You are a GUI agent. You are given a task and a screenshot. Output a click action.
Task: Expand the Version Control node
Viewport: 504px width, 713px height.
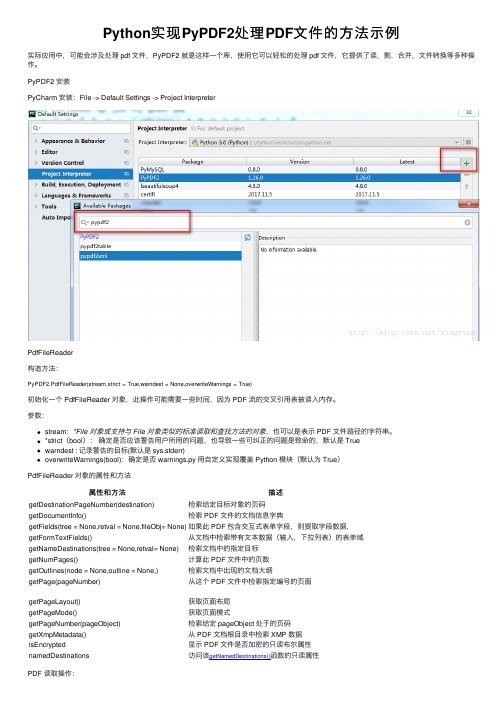(36, 163)
